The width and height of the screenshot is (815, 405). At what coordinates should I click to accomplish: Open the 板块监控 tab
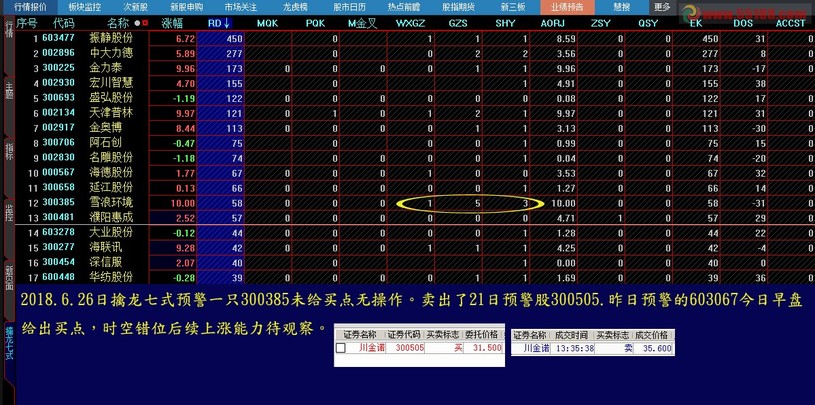click(x=83, y=6)
